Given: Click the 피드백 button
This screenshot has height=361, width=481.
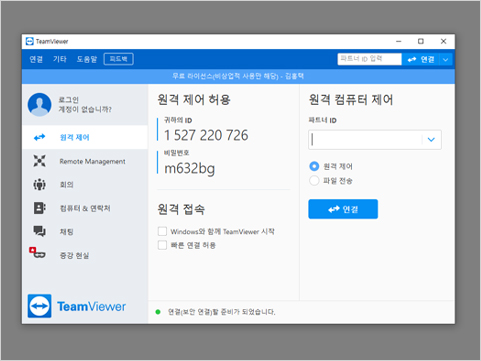Looking at the screenshot, I should [118, 59].
